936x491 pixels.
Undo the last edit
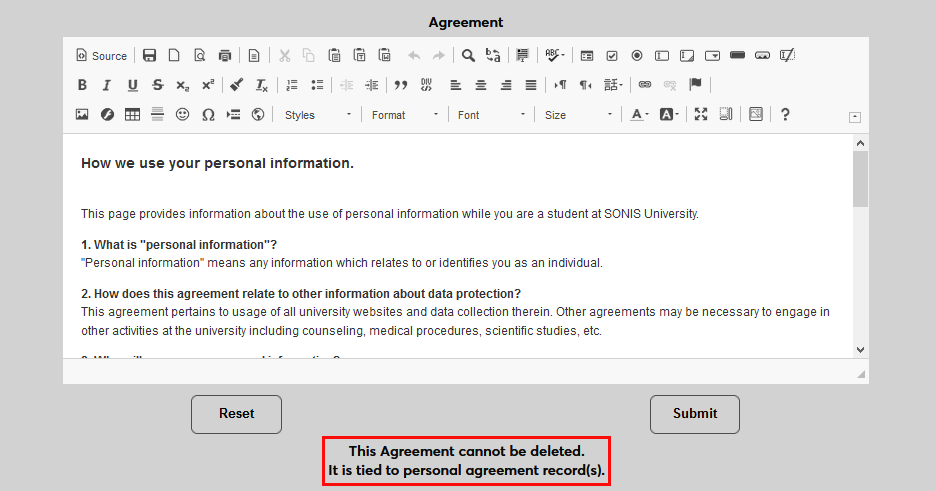(414, 55)
